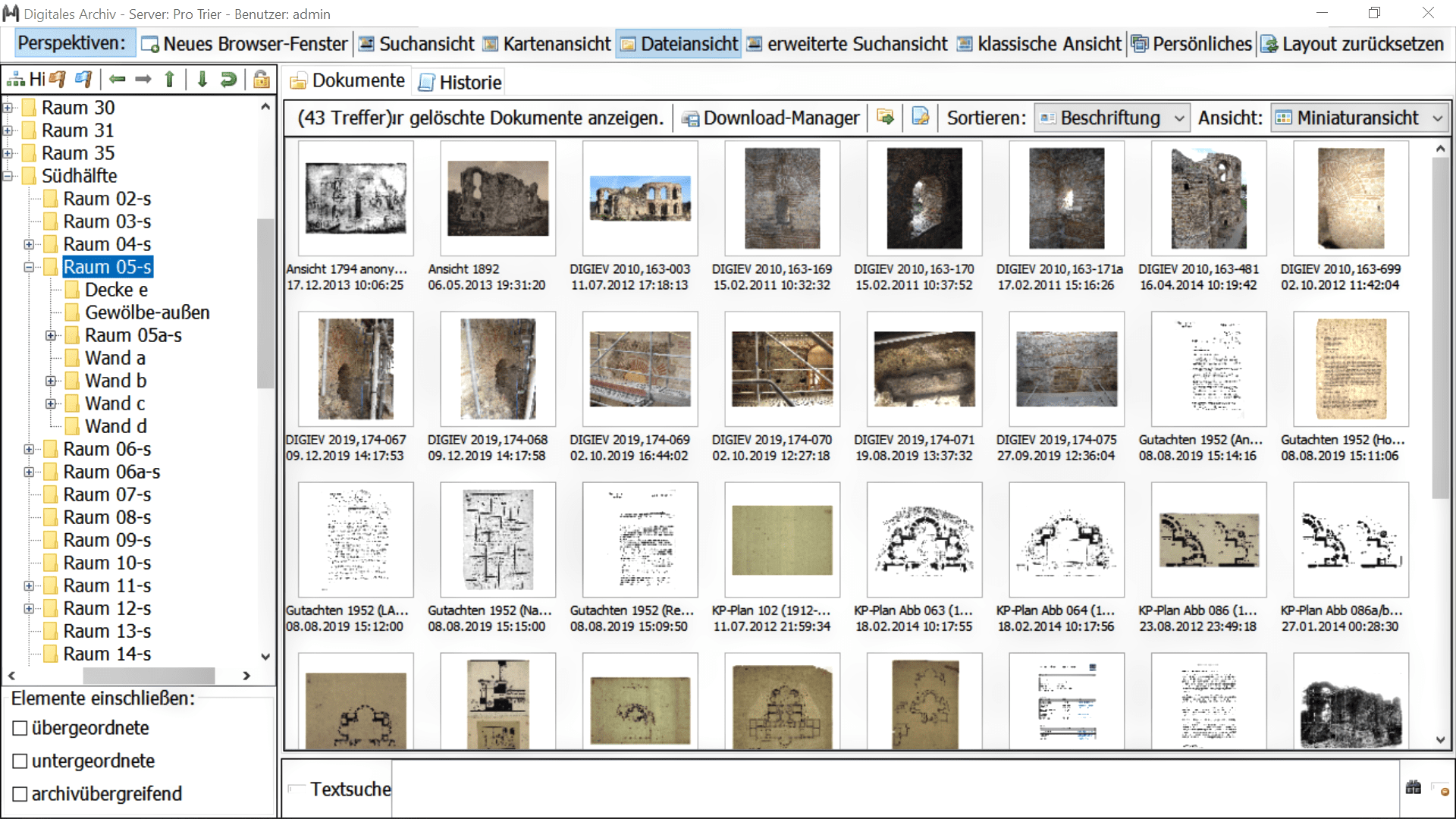The width and height of the screenshot is (1456, 819).
Task: Click the tree panel vertical scrollbar thumb
Action: [265, 303]
